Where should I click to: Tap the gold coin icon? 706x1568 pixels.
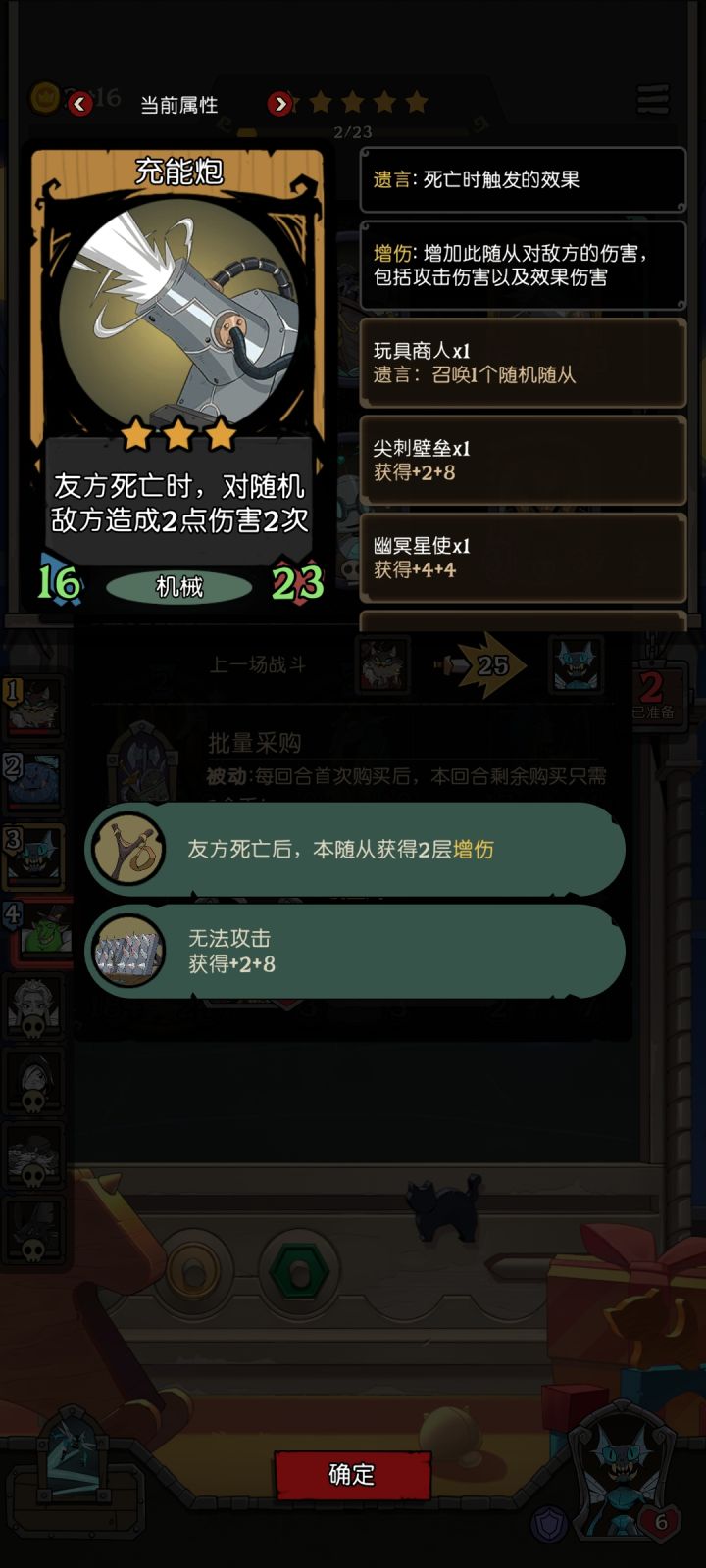(x=45, y=98)
